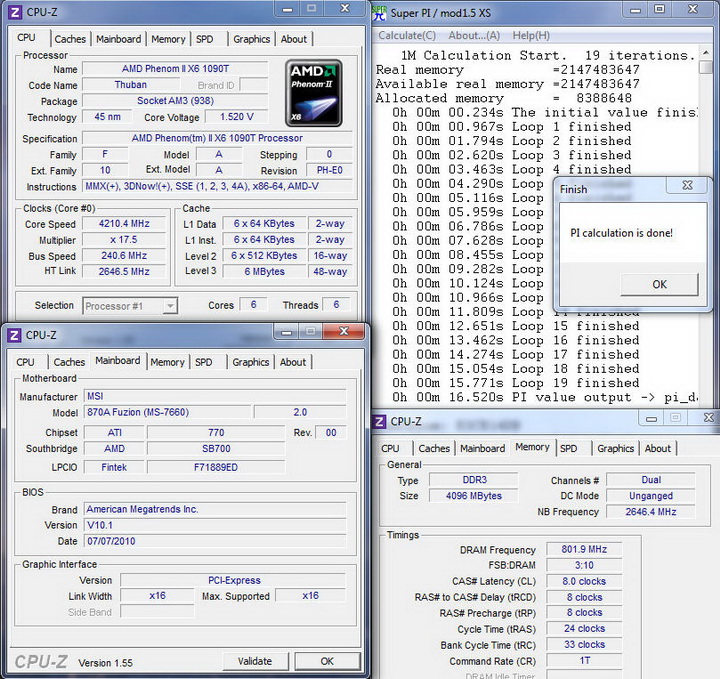Switch to Memory tab in Mainboard window
This screenshot has width=720, height=679.
(x=167, y=362)
